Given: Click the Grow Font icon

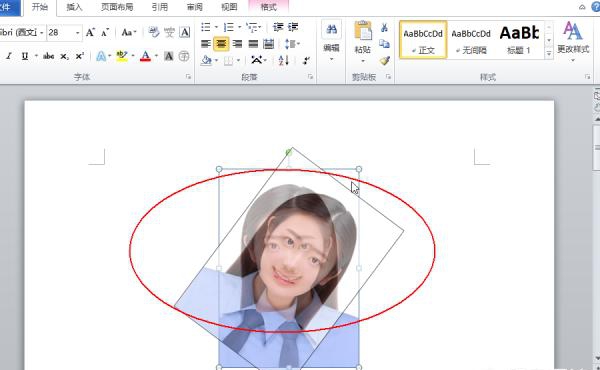Looking at the screenshot, I should [x=90, y=33].
